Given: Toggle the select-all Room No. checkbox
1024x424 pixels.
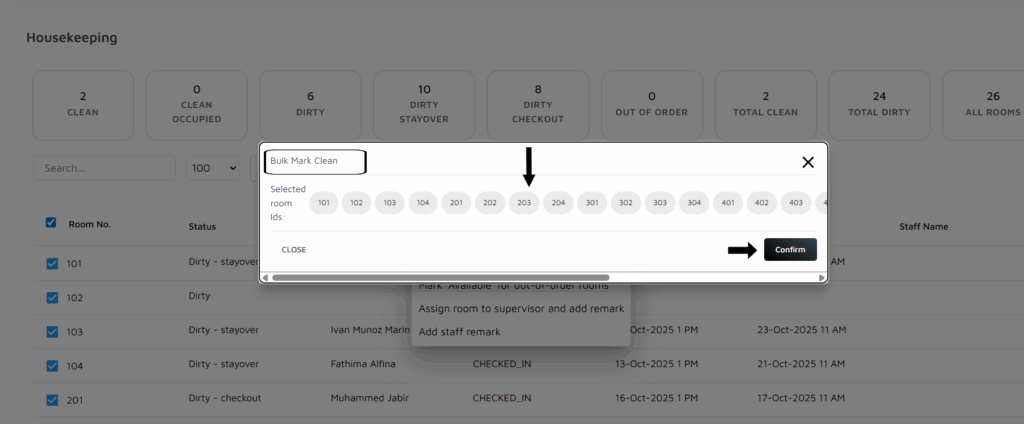Looking at the screenshot, I should pos(51,223).
